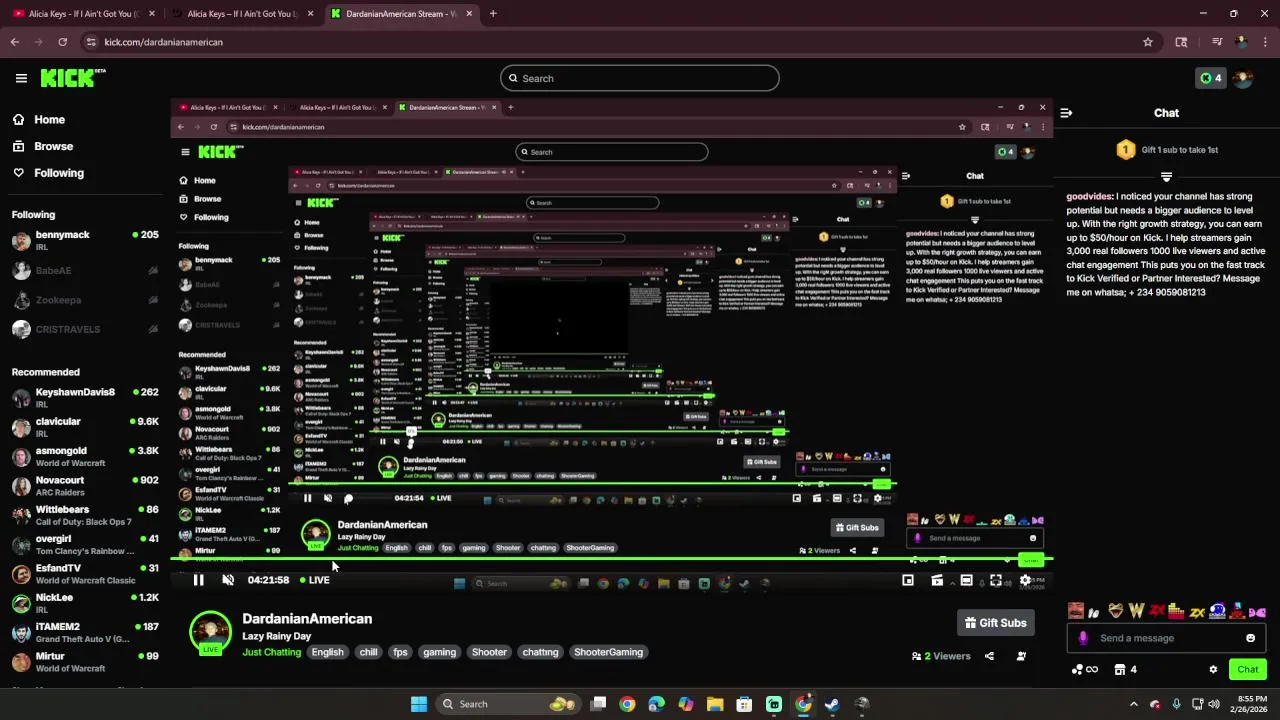The image size is (1280, 720).
Task: Show hidden system tray icons
Action: click(1133, 704)
